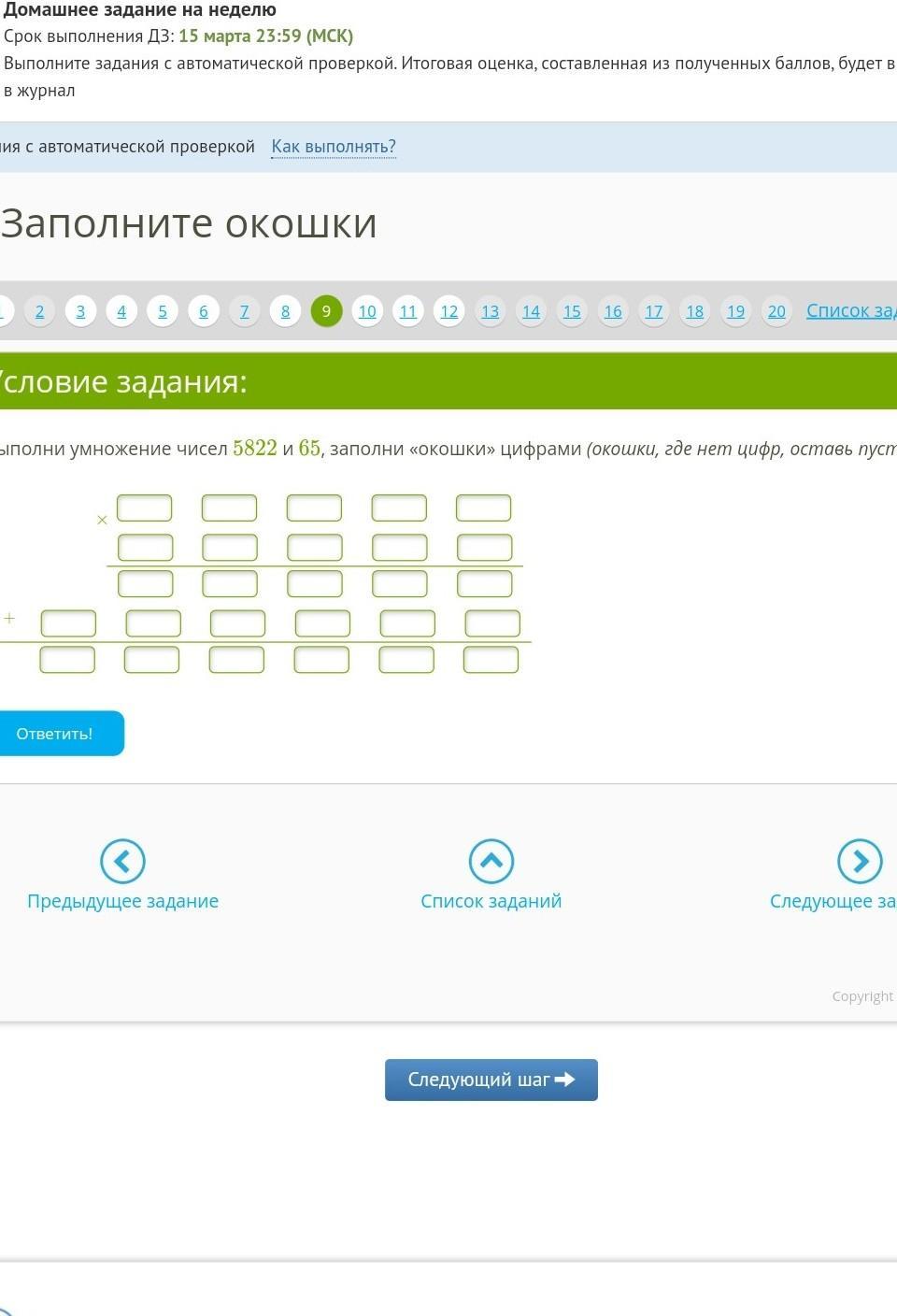Open task number 13
897x1316 pixels.
(x=491, y=311)
